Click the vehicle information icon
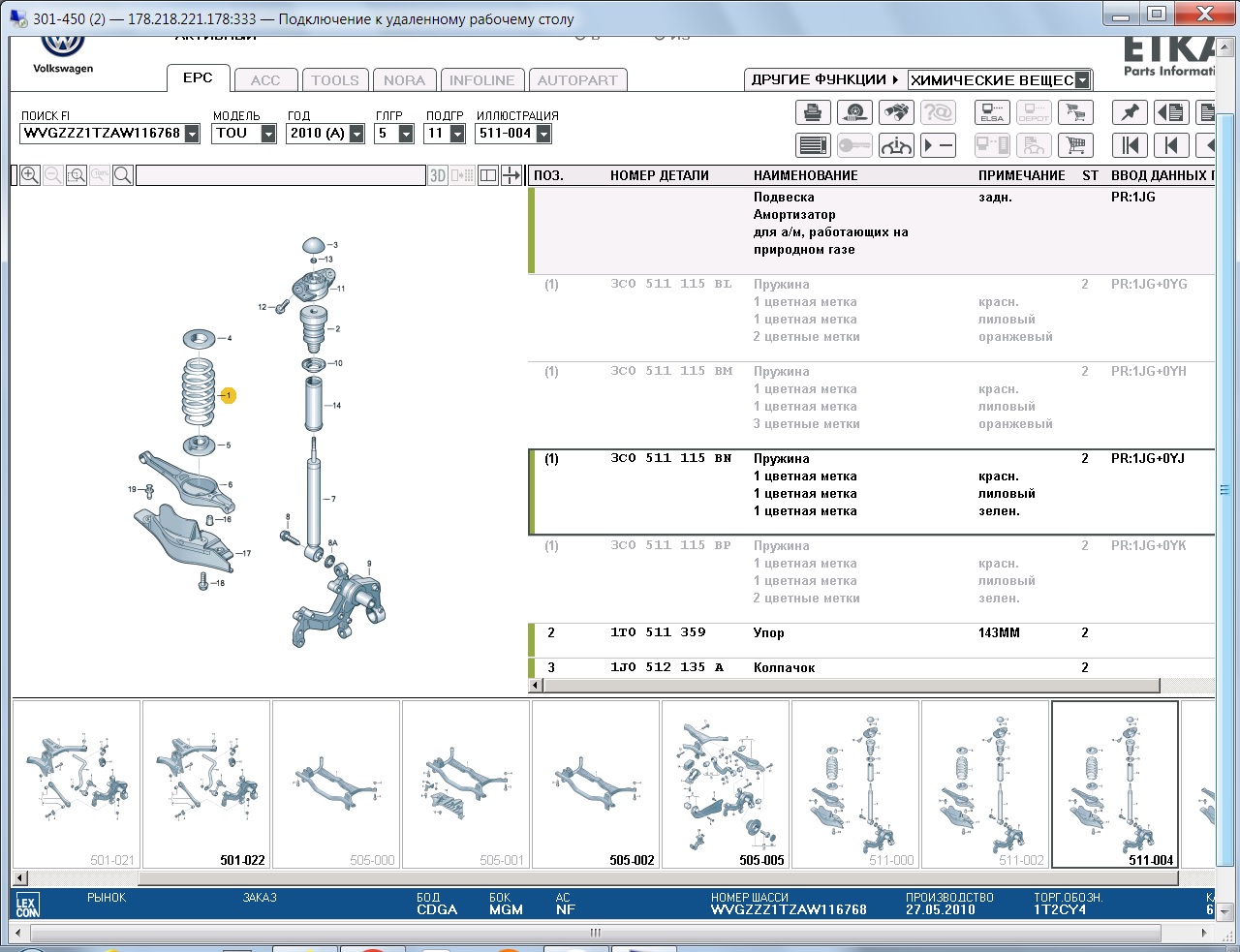The width and height of the screenshot is (1240, 952). [896, 145]
